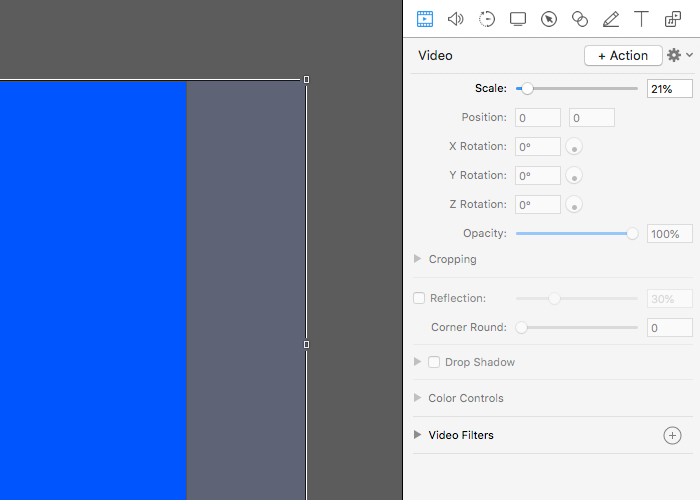The width and height of the screenshot is (700, 500).
Task: Expand the Cropping section
Action: [417, 259]
